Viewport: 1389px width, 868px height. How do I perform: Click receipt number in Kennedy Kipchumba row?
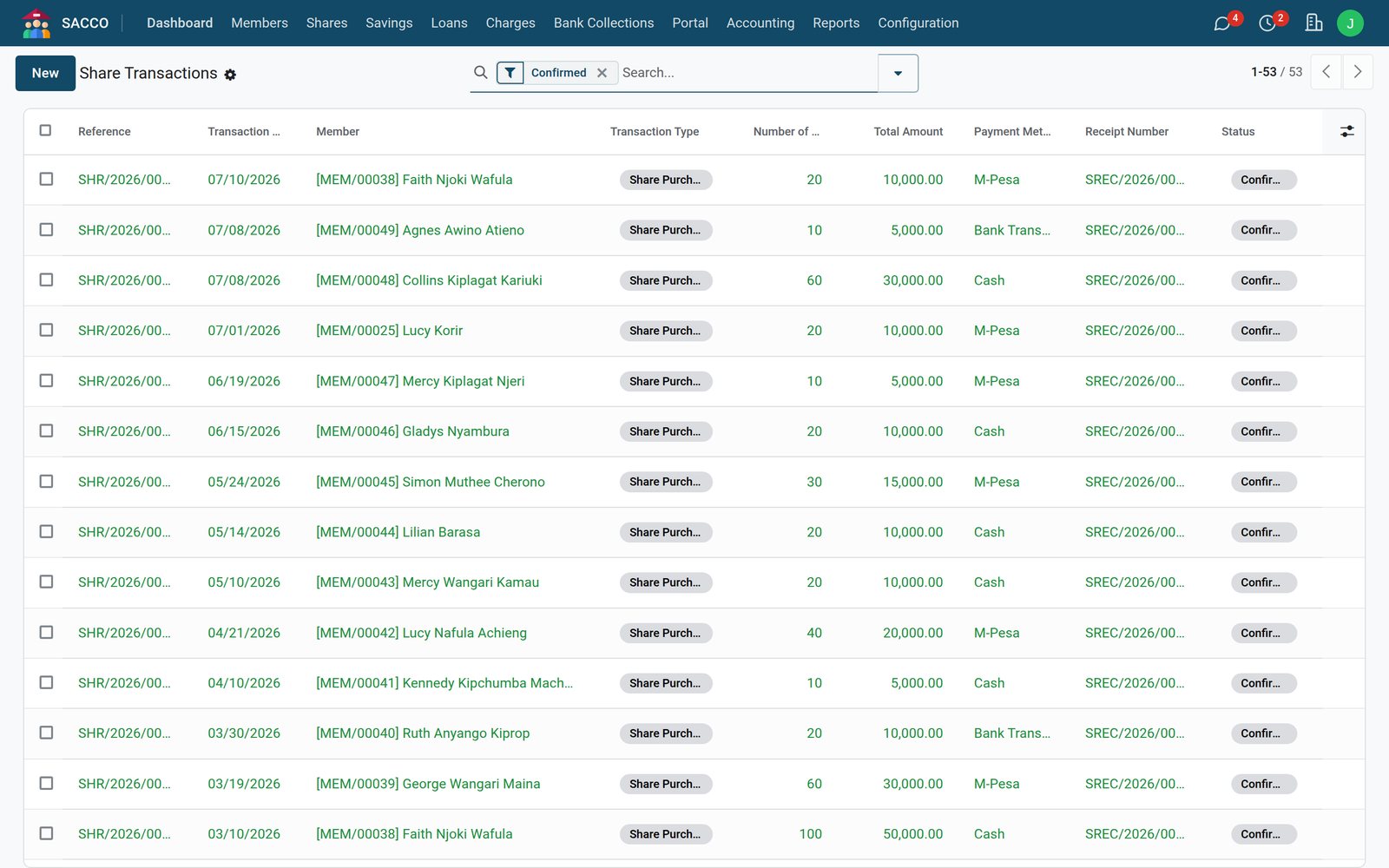(x=1134, y=683)
